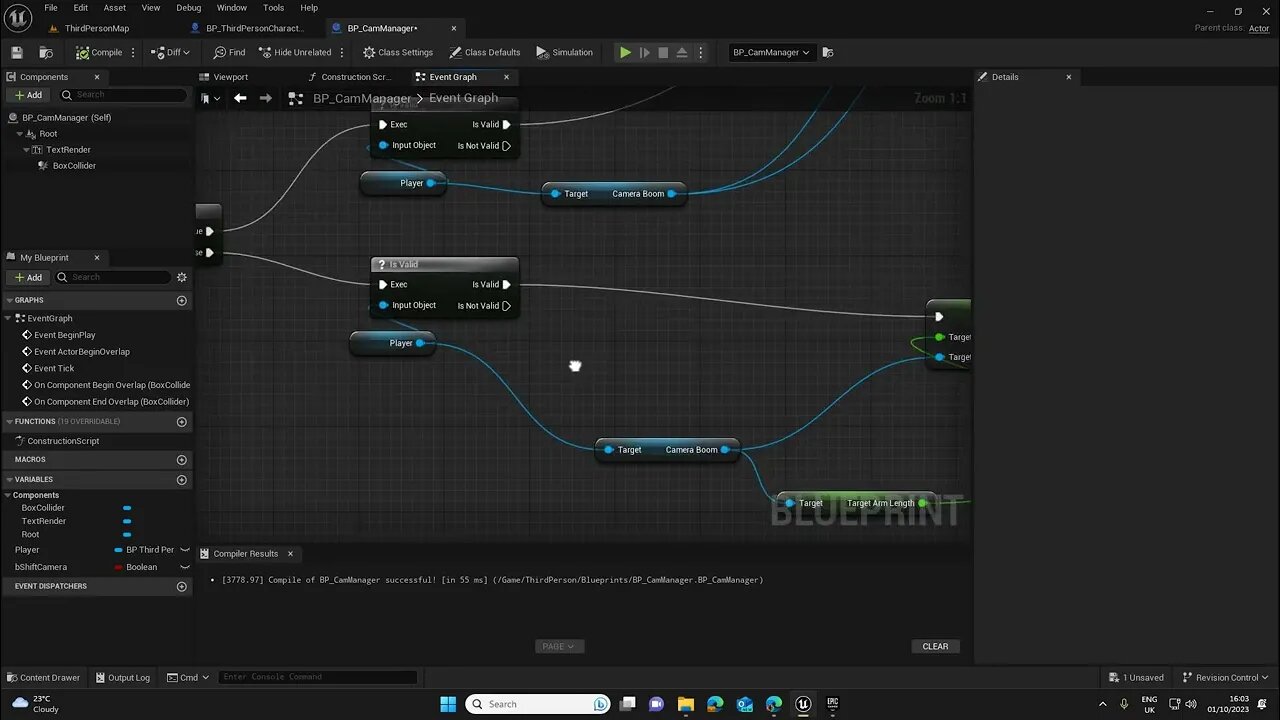Collapse EventGraph tree node
Viewport: 1280px width, 720px height.
(9, 318)
